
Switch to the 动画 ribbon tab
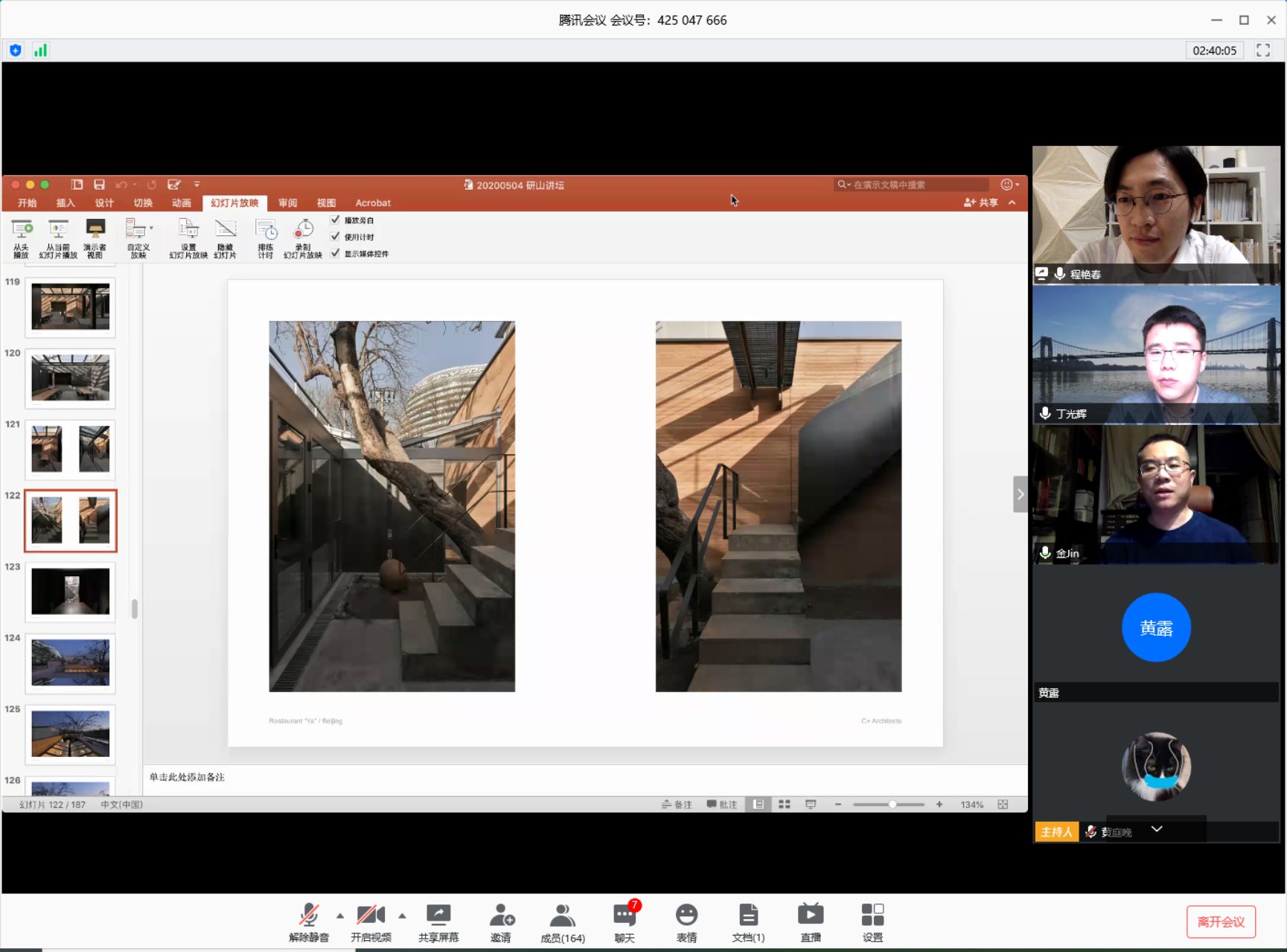click(181, 203)
